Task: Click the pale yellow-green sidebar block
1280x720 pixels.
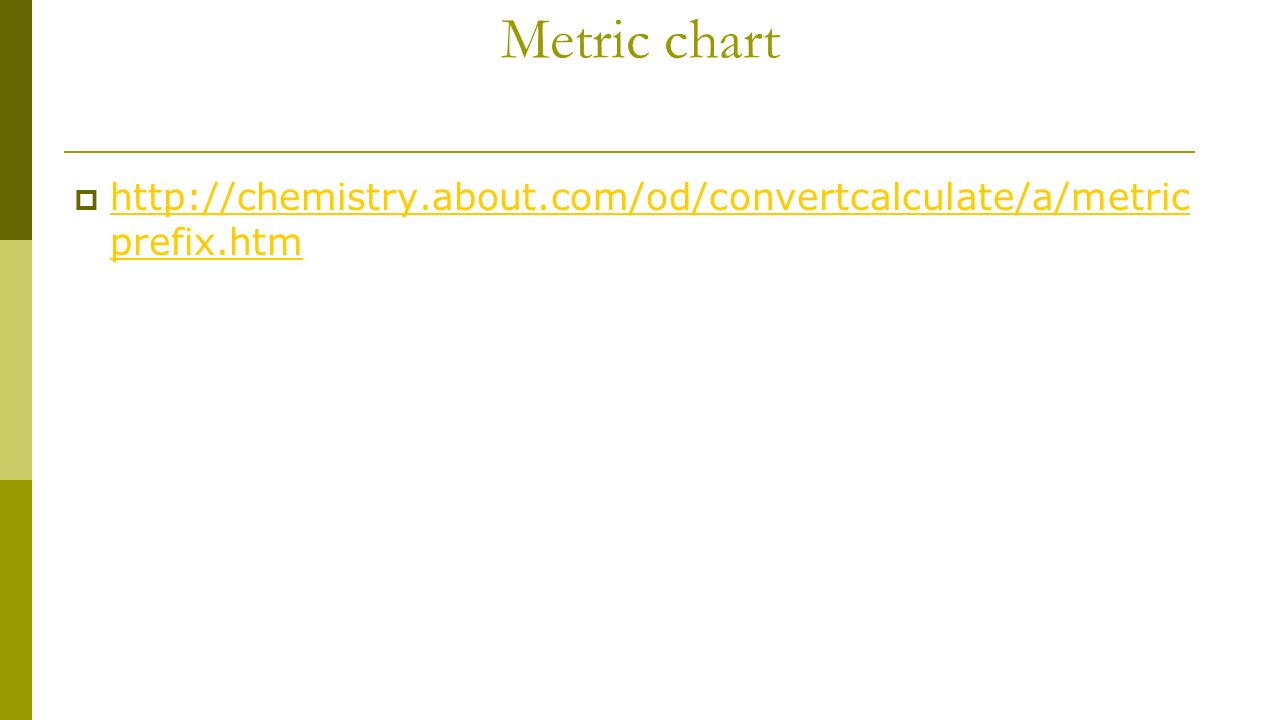Action: click(16, 360)
